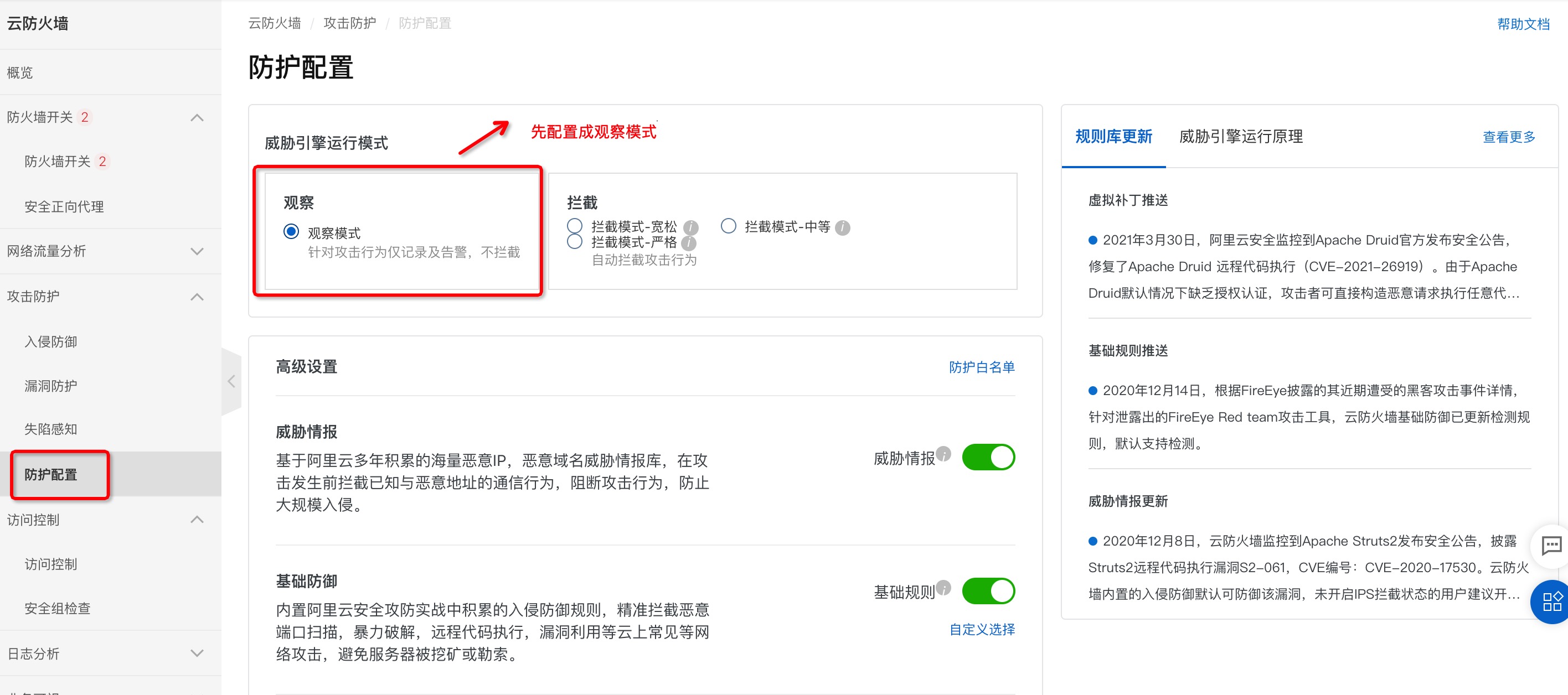Screen dimensions: 1568x695
Task: Click help icon next to 基础规则 label
Action: (x=943, y=587)
